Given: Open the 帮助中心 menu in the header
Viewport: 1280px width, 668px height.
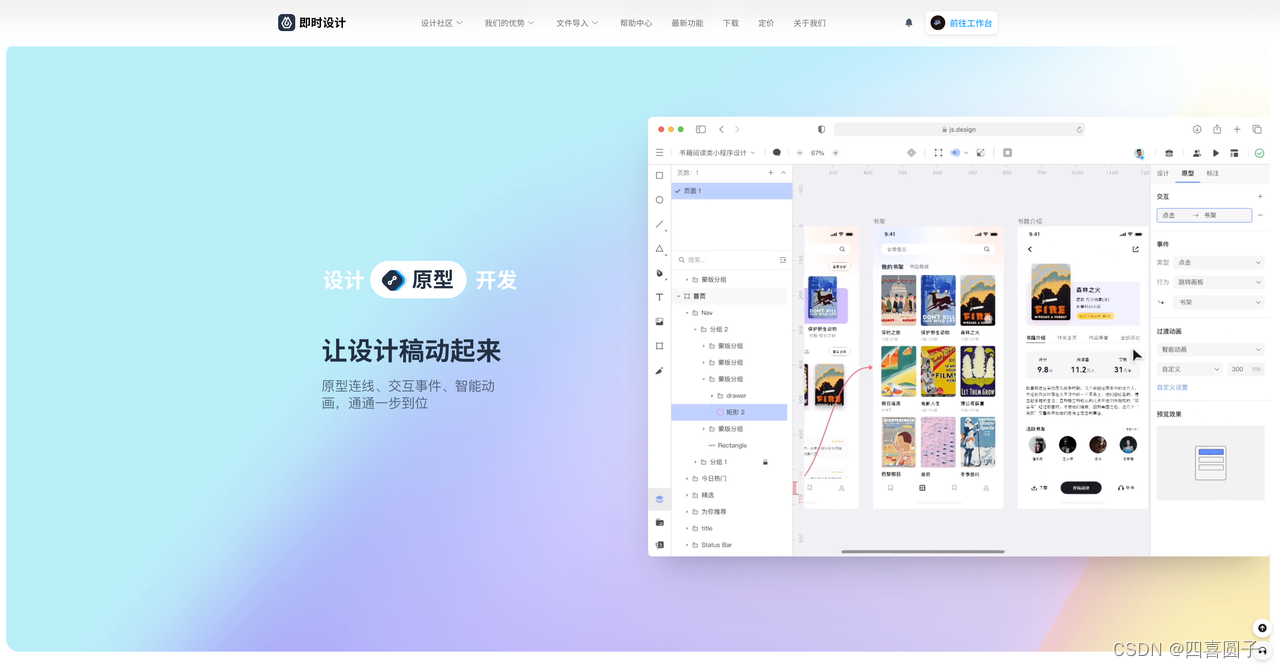Looking at the screenshot, I should pyautogui.click(x=636, y=22).
